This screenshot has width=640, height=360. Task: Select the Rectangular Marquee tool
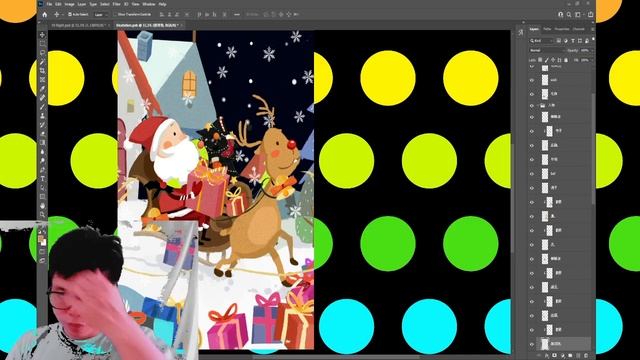42,44
